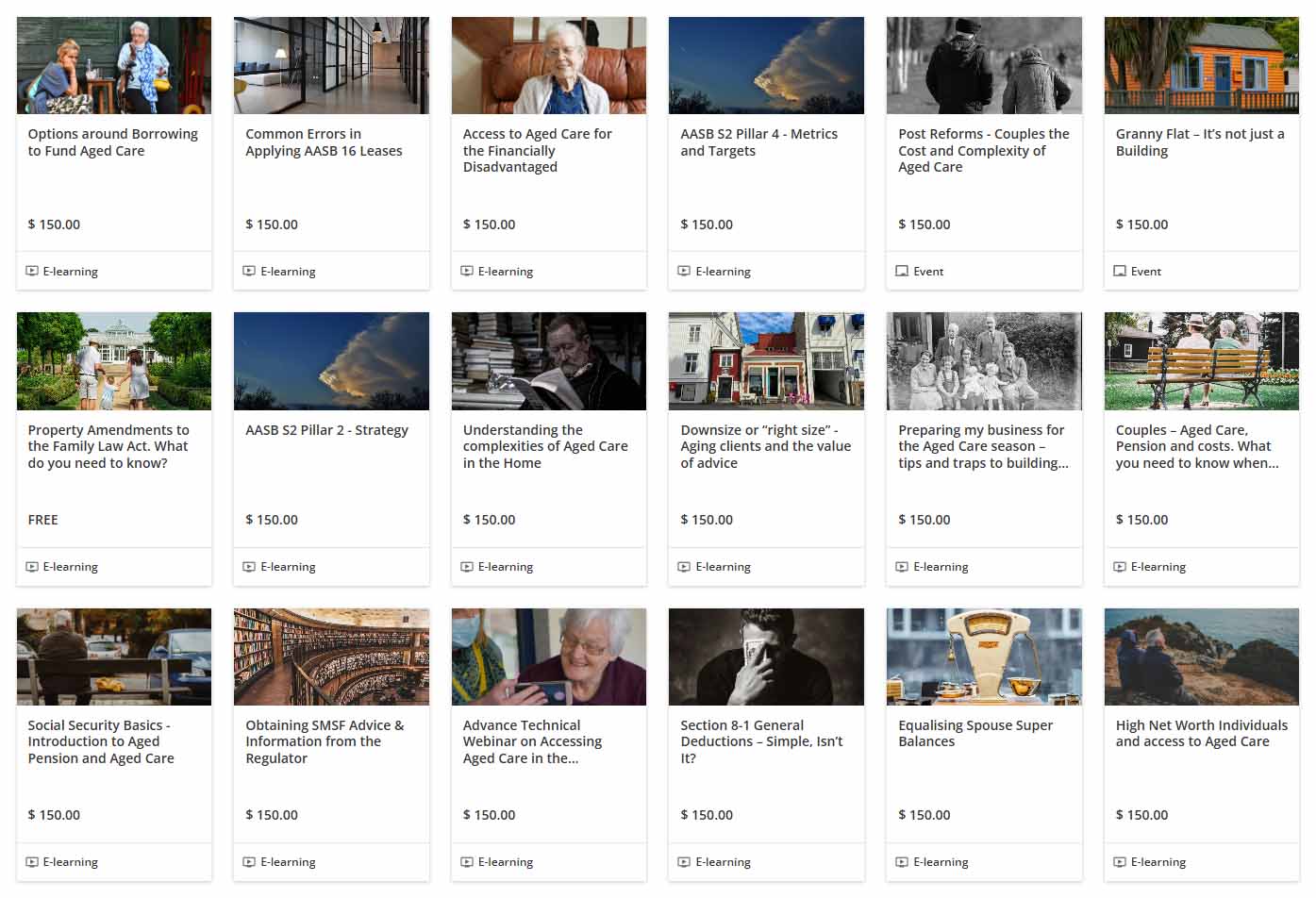Click orange cottage thumbnail for Granny Flat
This screenshot has height=898, width=1316.
pos(1202,65)
